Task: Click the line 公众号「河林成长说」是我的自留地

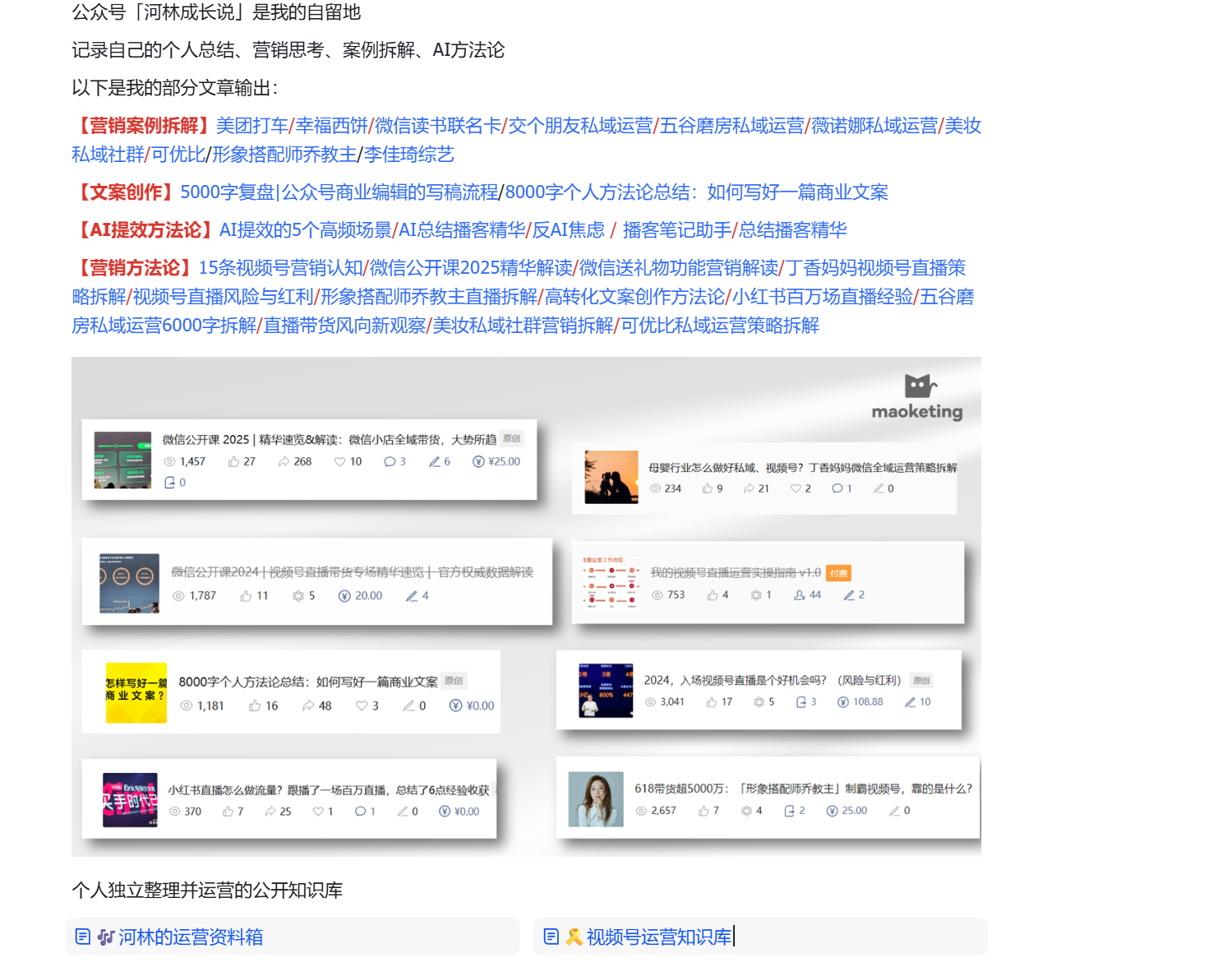Action: point(216,12)
